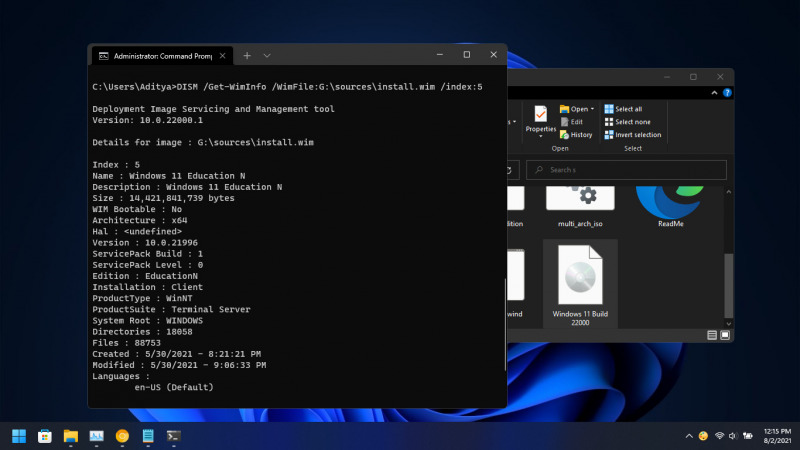Switch Explorer to large icons view

pyautogui.click(x=725, y=335)
